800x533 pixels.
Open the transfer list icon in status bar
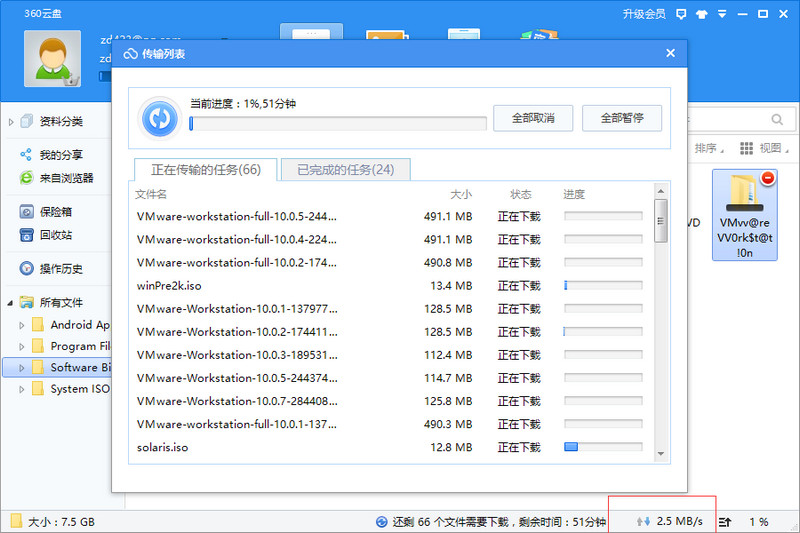coord(725,522)
